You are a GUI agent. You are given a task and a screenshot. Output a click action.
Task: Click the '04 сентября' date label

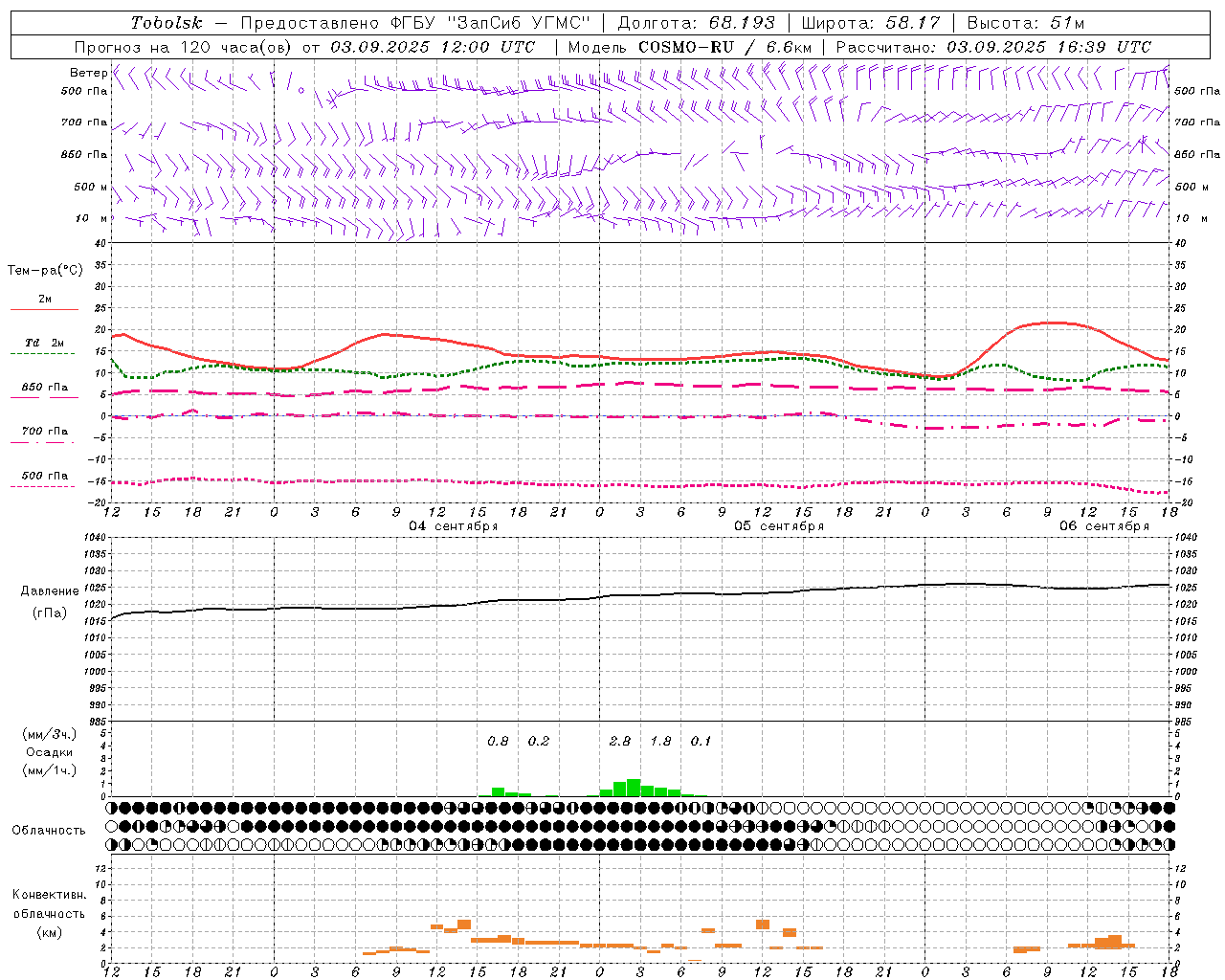(x=454, y=526)
